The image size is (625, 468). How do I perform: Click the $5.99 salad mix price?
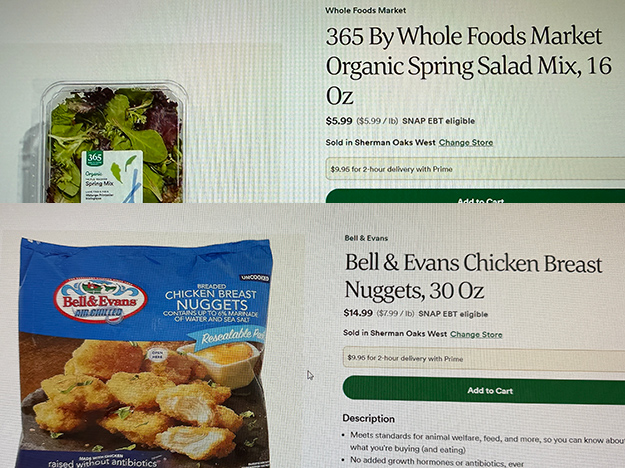coord(339,121)
